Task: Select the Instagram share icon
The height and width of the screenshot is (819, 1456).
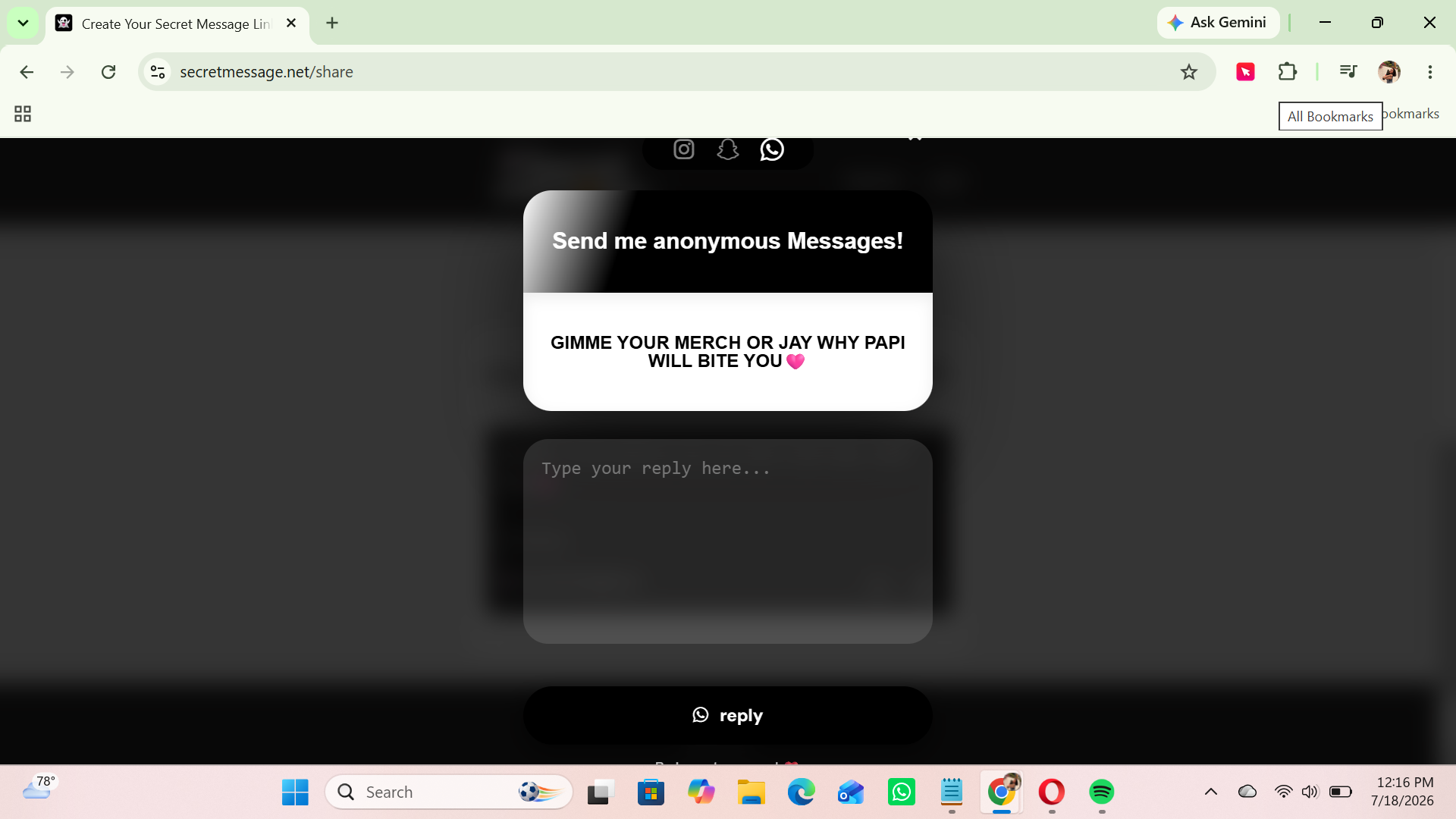Action: [x=683, y=149]
